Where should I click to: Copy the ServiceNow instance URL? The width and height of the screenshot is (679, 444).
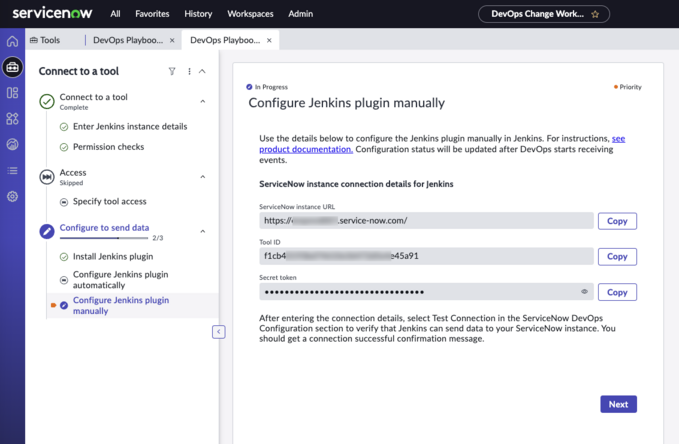point(617,221)
